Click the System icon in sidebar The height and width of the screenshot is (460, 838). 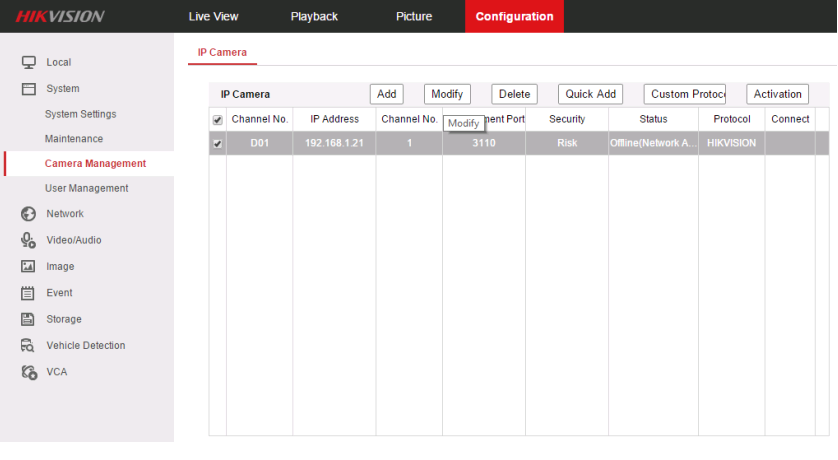click(x=29, y=89)
